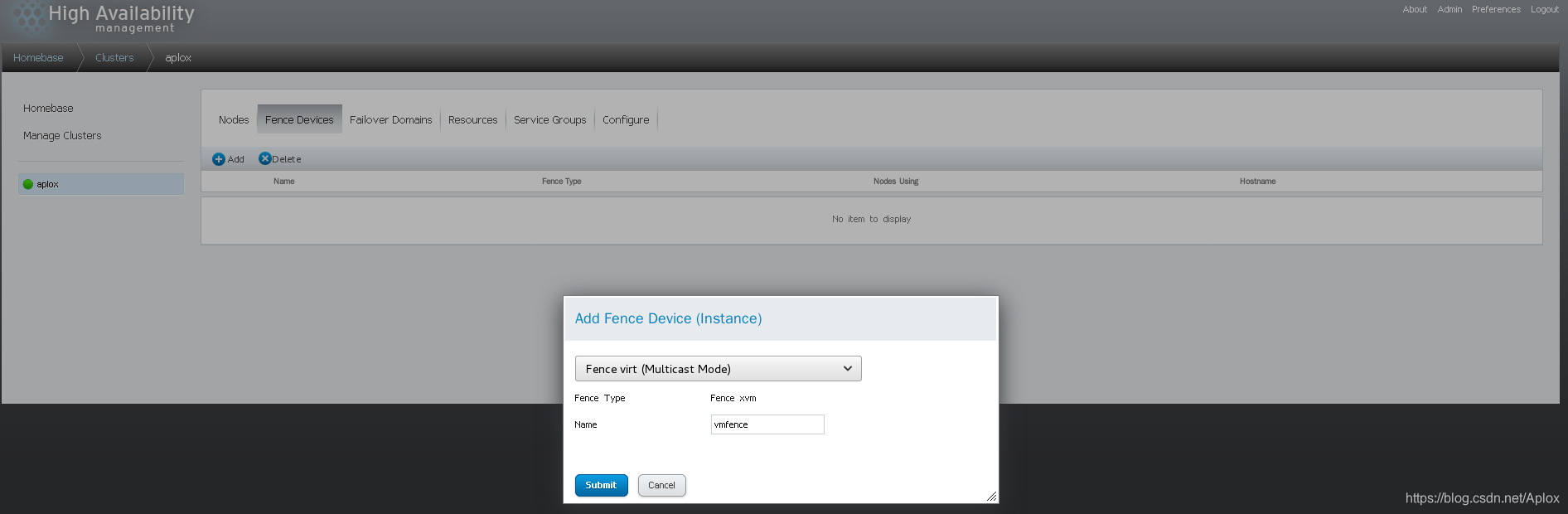Click the 'Add Fence Device (Instance)' title

(668, 318)
